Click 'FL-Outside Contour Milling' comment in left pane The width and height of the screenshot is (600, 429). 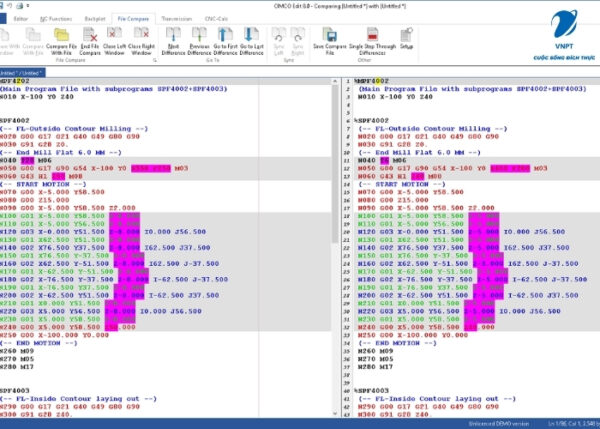tap(74, 129)
